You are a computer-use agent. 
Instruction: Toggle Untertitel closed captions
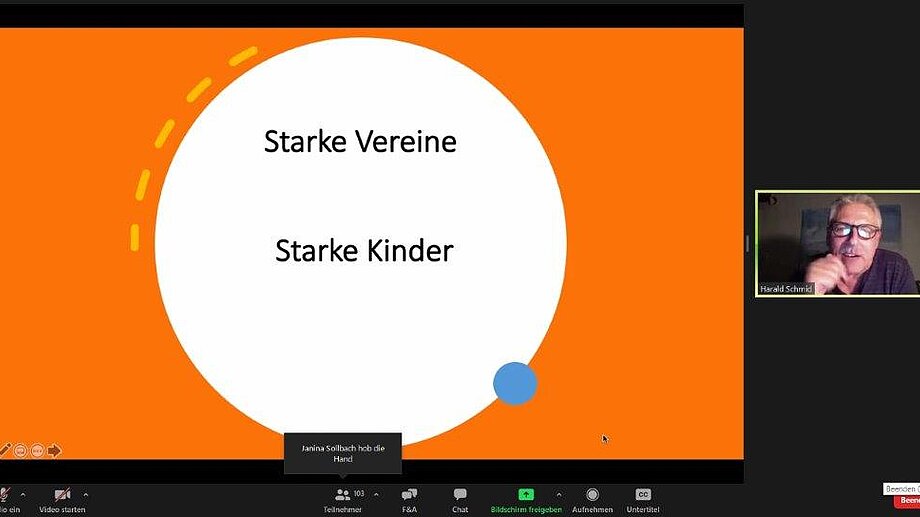[x=643, y=494]
